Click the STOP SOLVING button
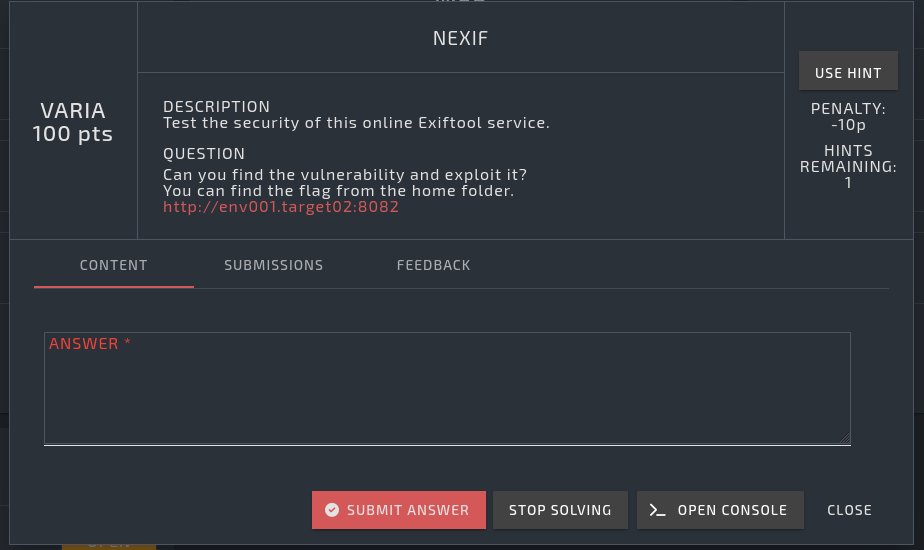Image resolution: width=924 pixels, height=550 pixels. 560,510
